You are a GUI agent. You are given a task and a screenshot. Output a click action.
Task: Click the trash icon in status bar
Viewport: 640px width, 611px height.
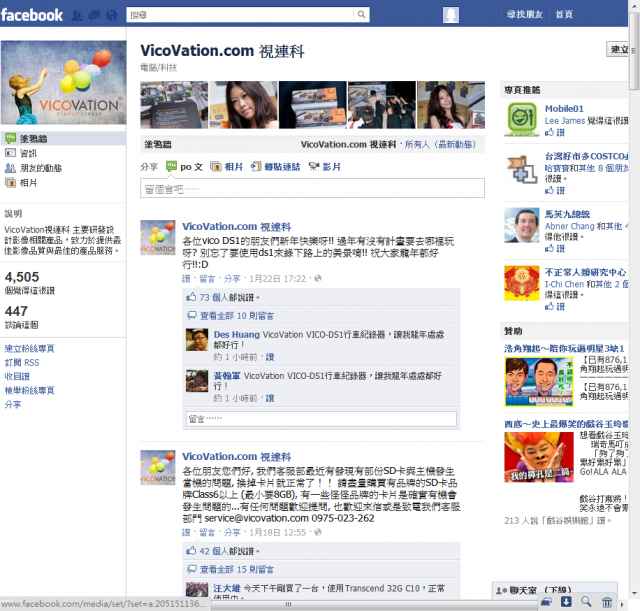607,602
